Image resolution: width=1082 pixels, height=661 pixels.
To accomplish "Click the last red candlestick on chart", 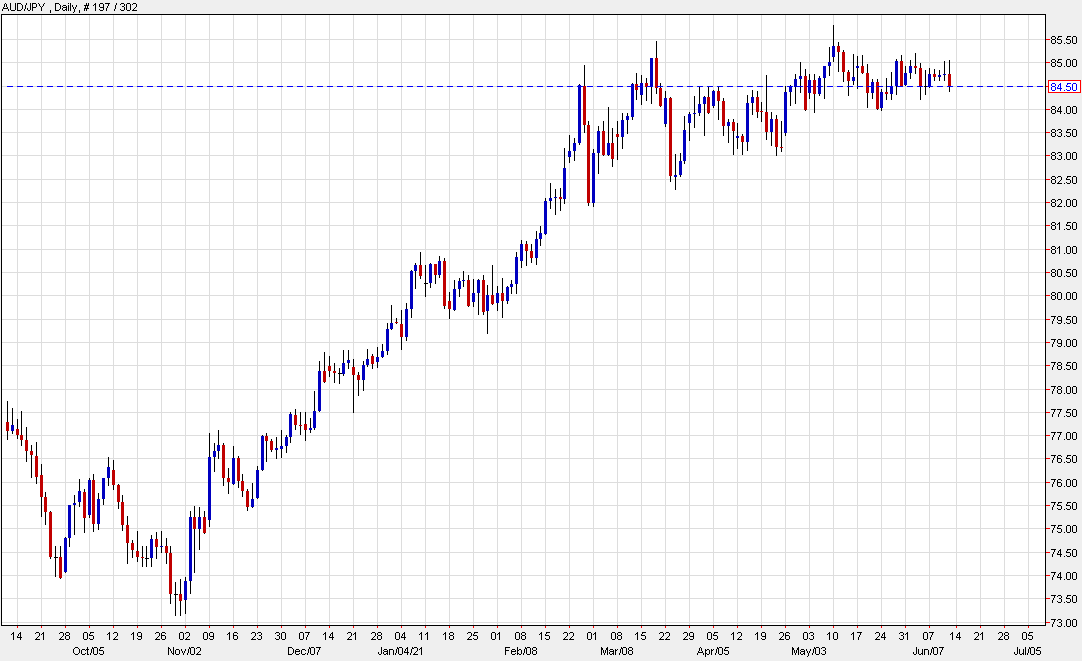I will click(x=949, y=80).
